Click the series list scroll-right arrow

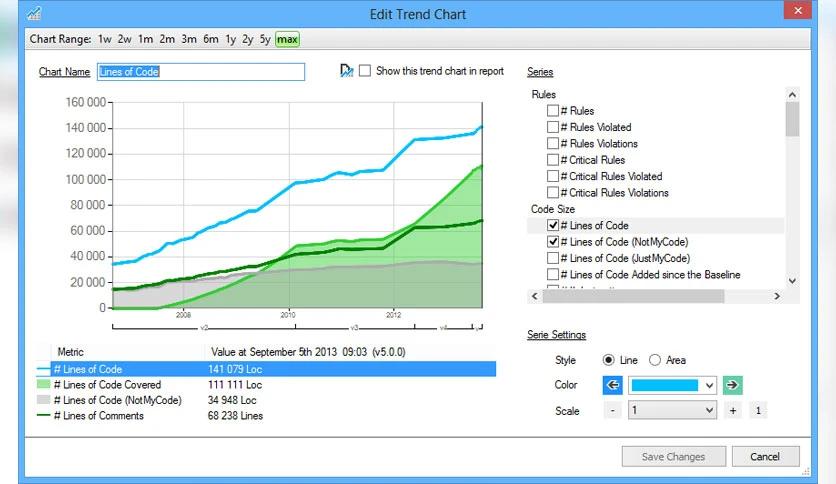point(777,296)
